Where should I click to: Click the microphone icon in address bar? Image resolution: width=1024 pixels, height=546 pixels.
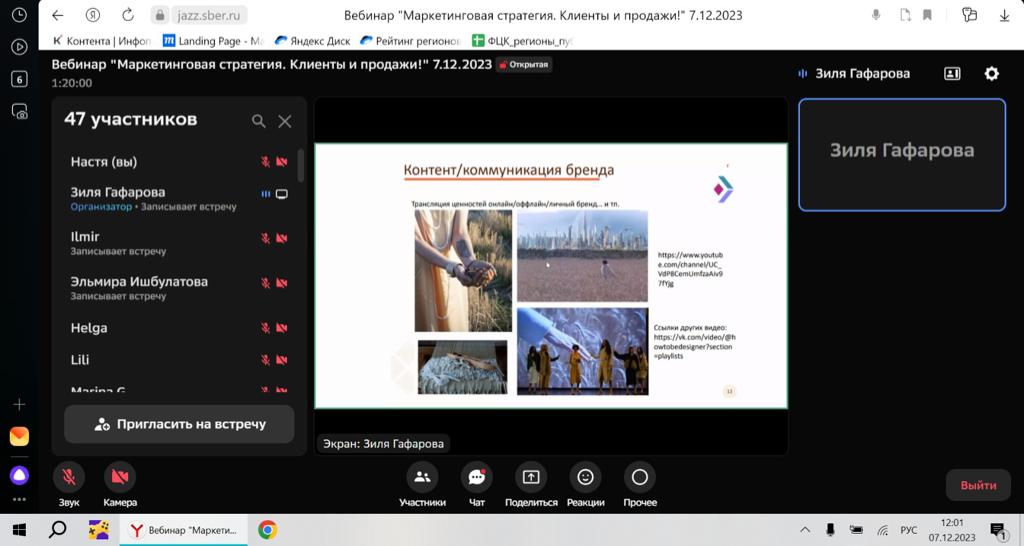876,15
